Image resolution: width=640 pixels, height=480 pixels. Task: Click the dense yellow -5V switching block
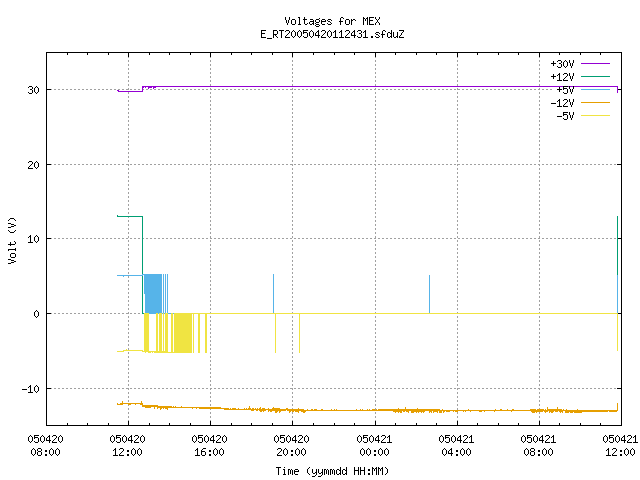tap(183, 333)
